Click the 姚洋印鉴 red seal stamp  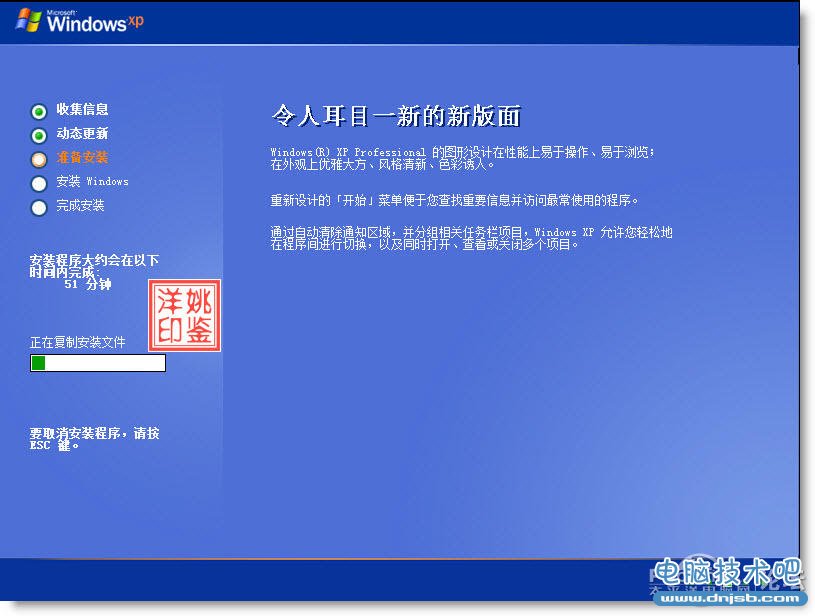click(185, 316)
